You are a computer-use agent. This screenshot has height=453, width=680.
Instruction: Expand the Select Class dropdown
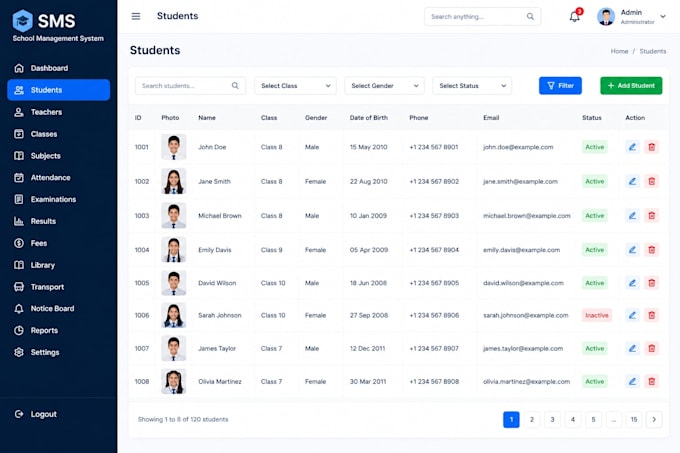point(295,86)
